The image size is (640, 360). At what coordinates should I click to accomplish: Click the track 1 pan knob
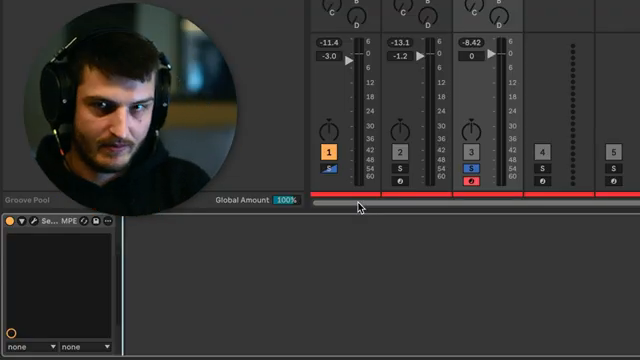(329, 131)
